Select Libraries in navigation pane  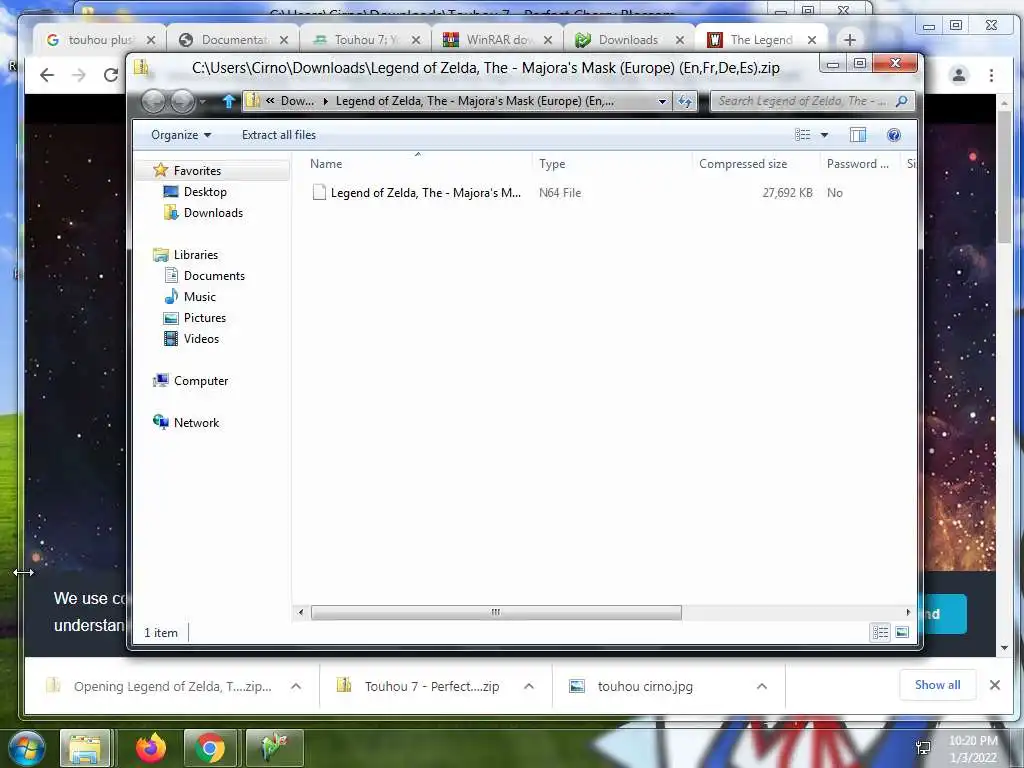(x=195, y=255)
